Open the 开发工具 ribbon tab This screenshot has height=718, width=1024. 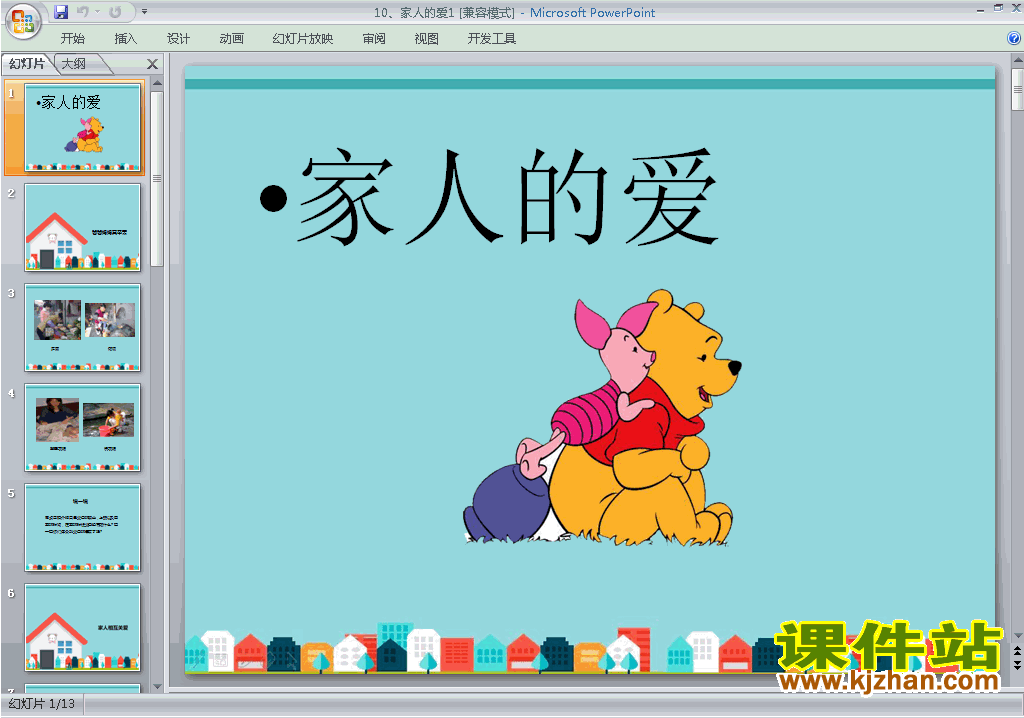(x=491, y=39)
